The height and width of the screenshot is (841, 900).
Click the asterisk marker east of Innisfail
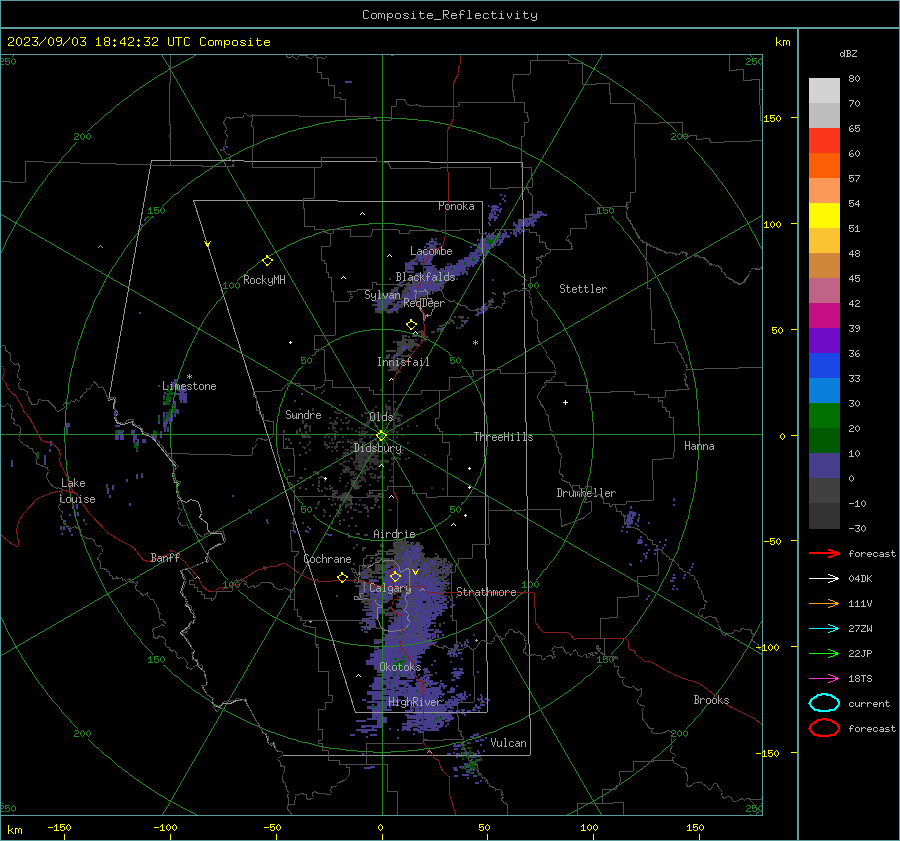tap(475, 343)
